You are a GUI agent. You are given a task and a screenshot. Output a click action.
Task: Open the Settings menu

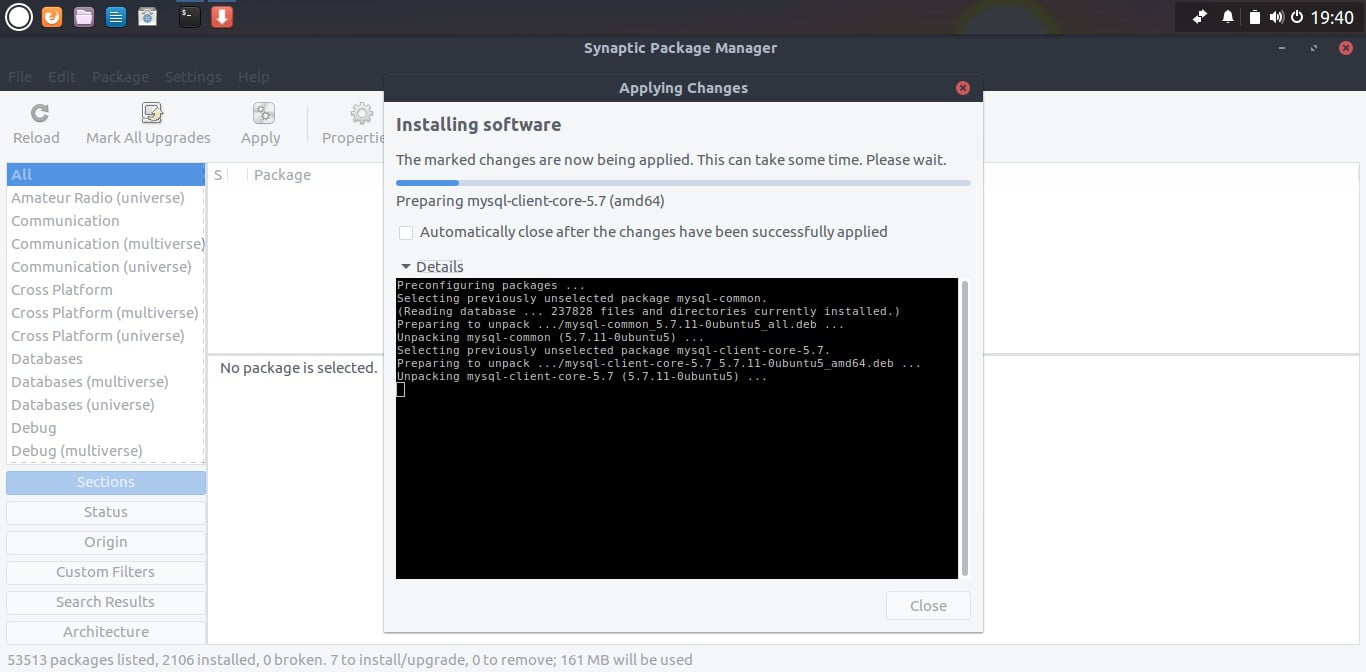pyautogui.click(x=193, y=77)
